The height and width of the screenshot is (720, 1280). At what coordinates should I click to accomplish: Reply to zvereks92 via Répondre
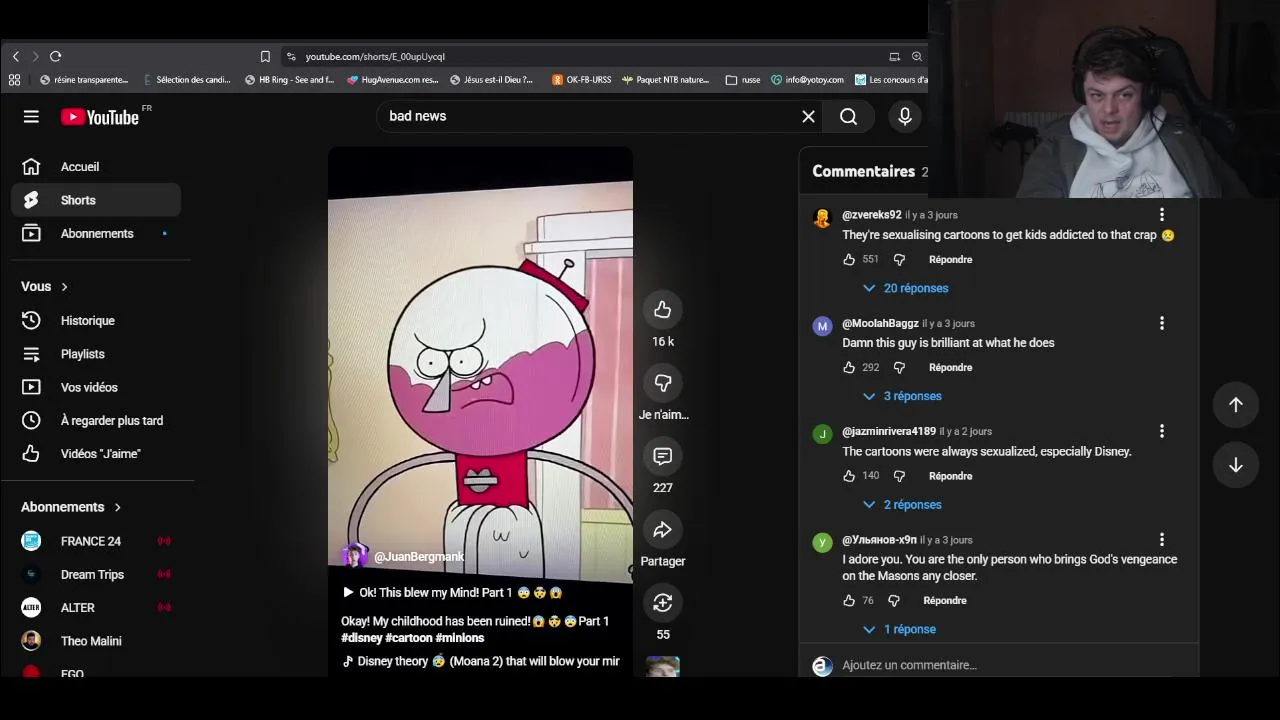[x=950, y=260]
